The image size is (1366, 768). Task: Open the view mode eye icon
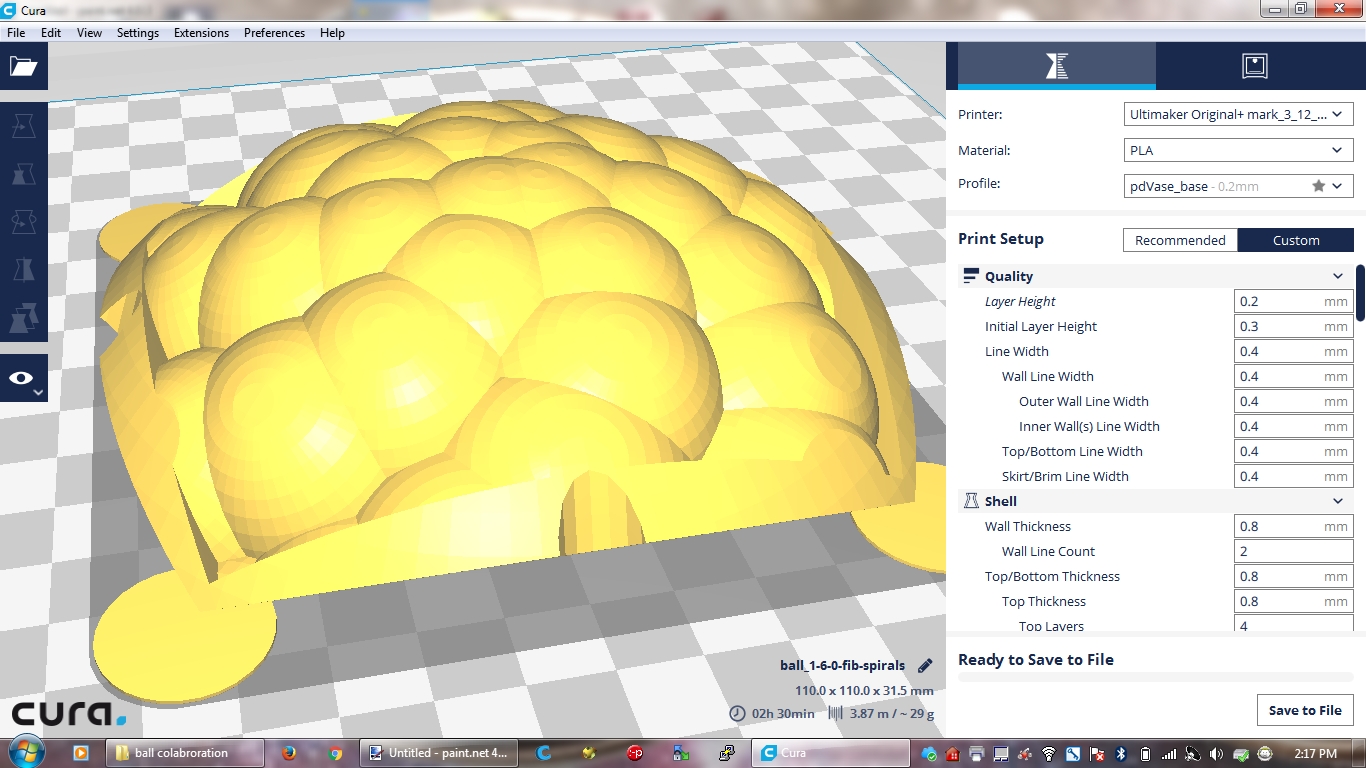tap(22, 378)
